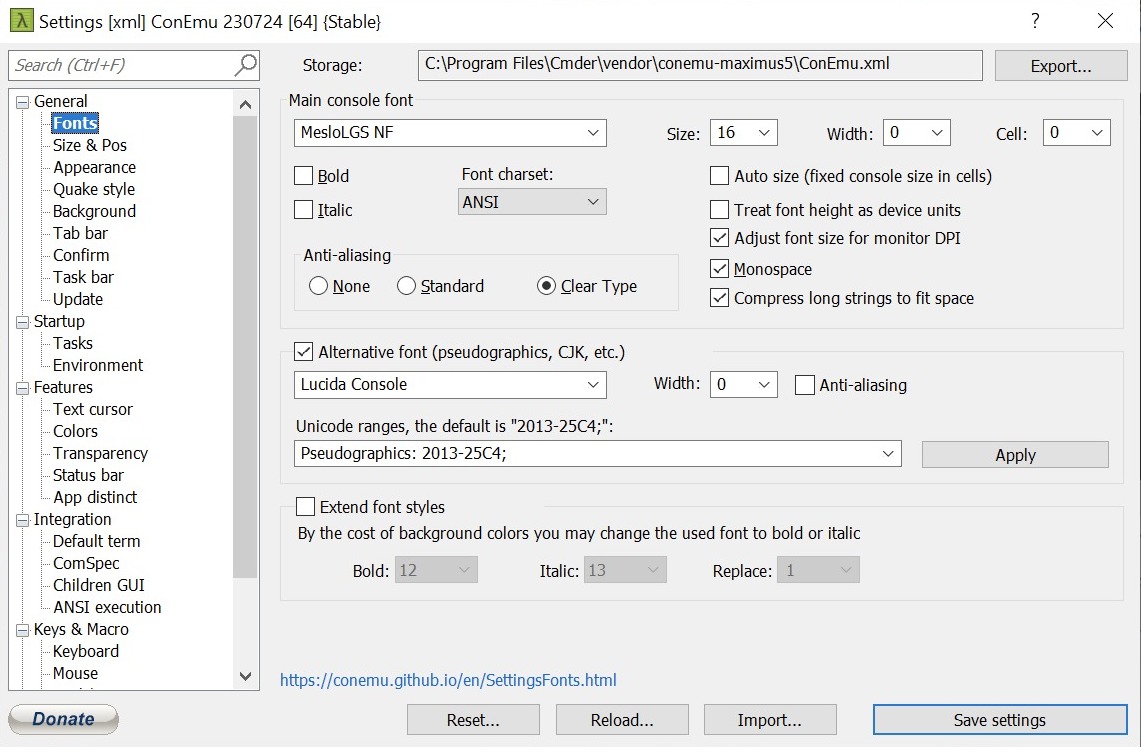Click the Export... button
The height and width of the screenshot is (747, 1141).
pos(1061,66)
